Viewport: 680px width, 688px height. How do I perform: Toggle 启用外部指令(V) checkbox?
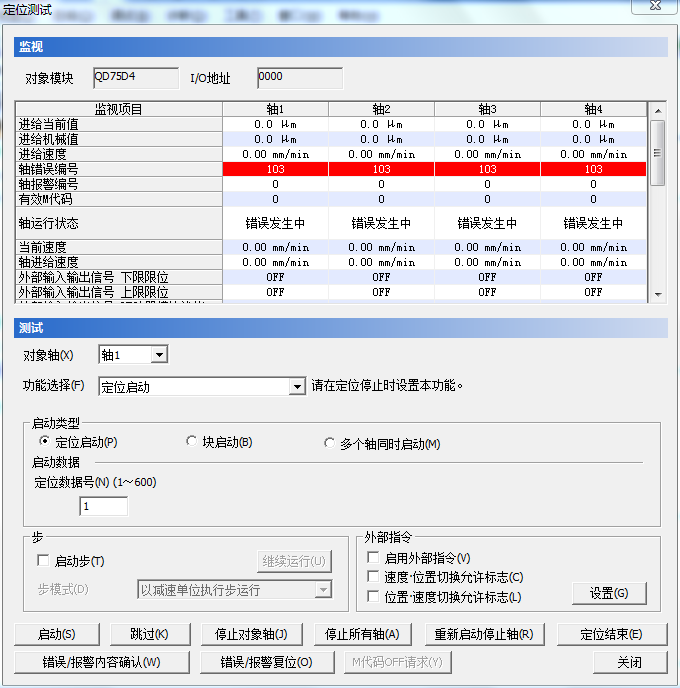pyautogui.click(x=373, y=558)
